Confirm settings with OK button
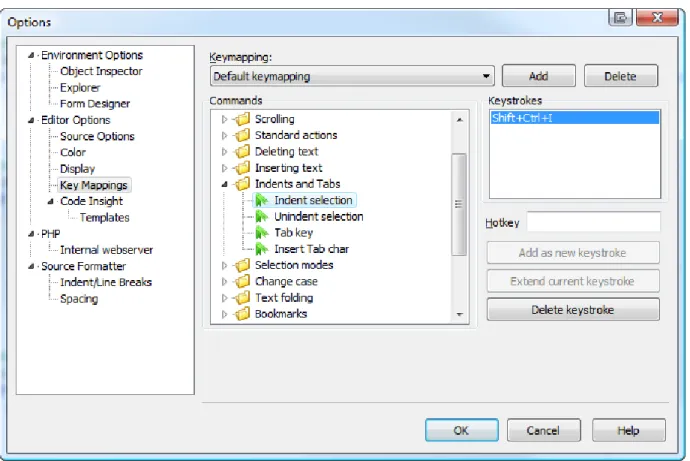The width and height of the screenshot is (690, 461). [x=462, y=430]
